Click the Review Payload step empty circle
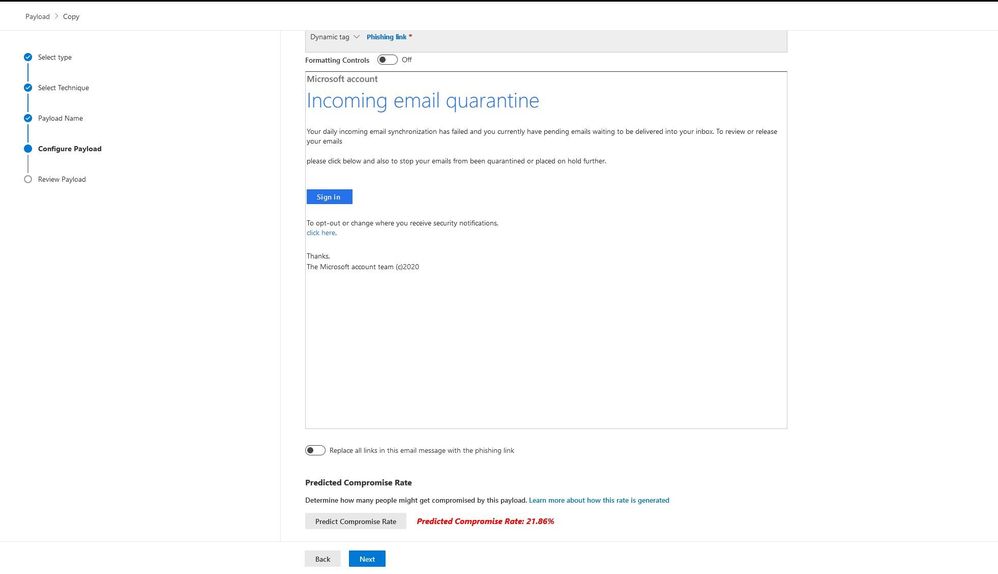The width and height of the screenshot is (998, 574). (28, 179)
